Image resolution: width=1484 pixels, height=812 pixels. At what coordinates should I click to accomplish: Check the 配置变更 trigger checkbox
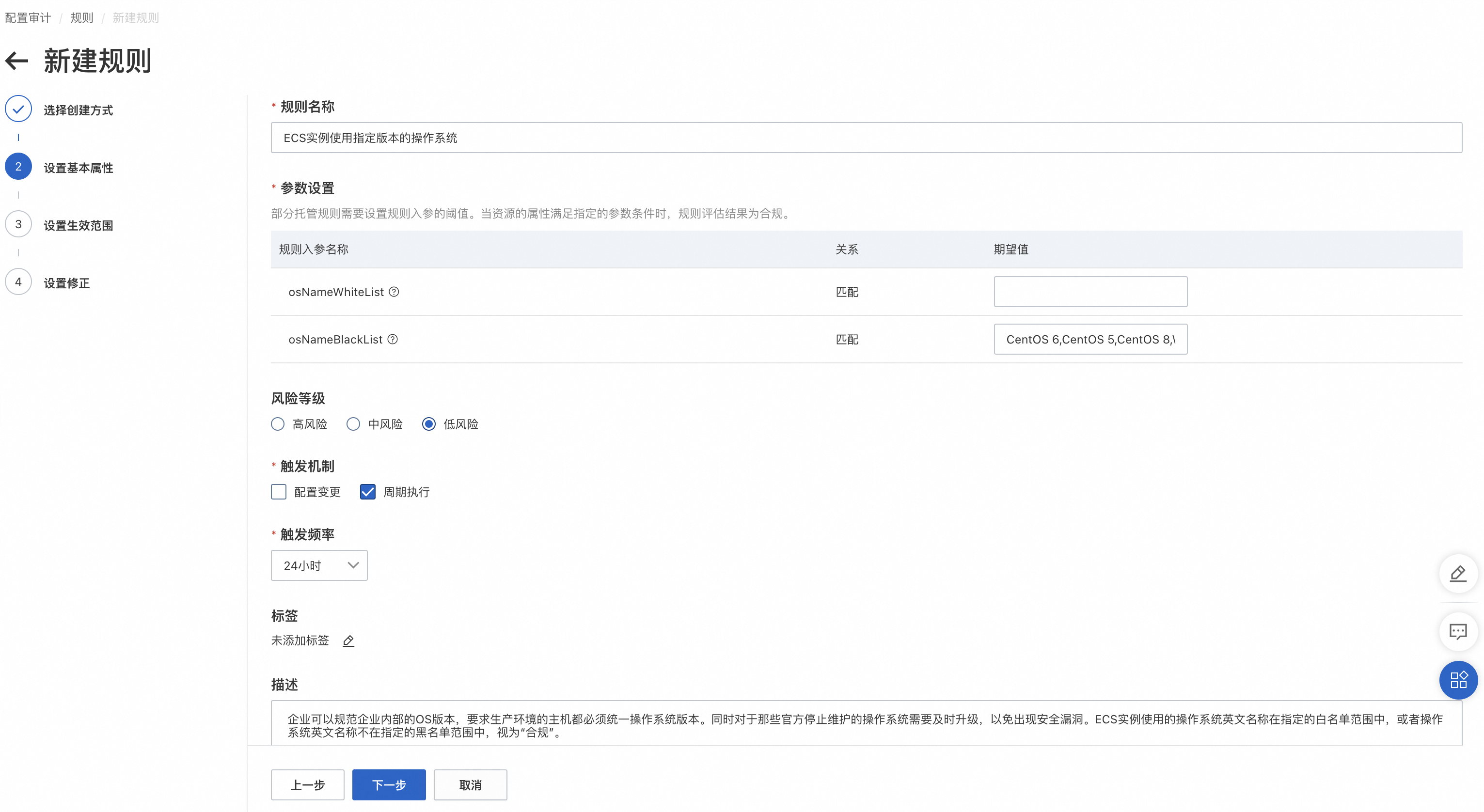click(x=279, y=492)
